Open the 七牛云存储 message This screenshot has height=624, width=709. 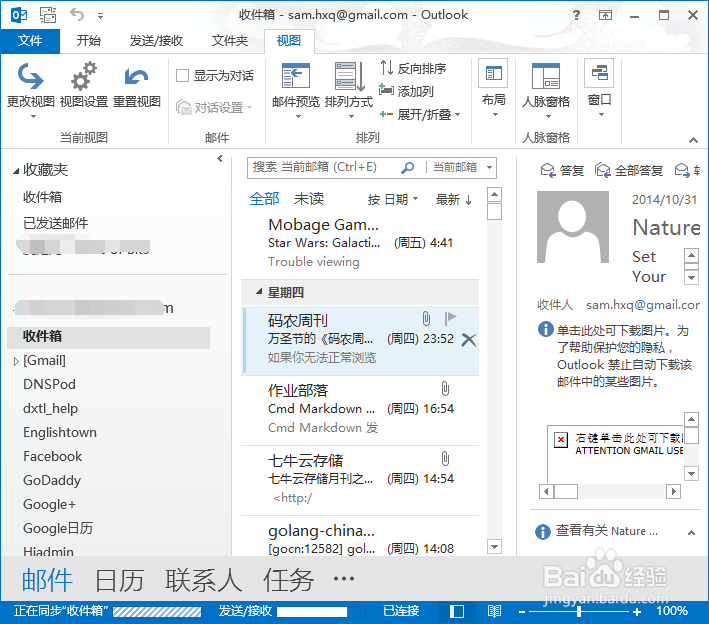pyautogui.click(x=360, y=480)
